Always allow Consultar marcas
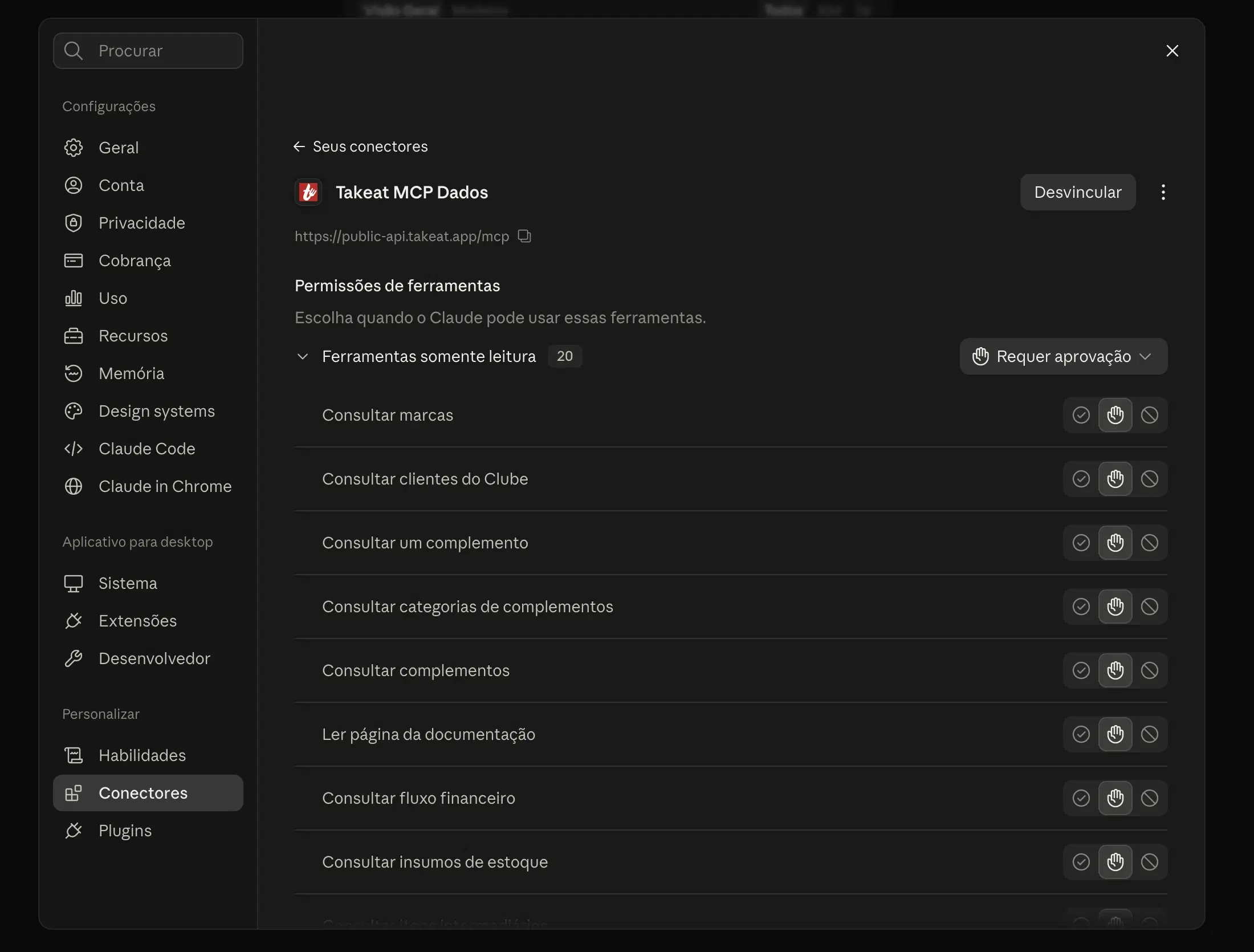 point(1081,415)
